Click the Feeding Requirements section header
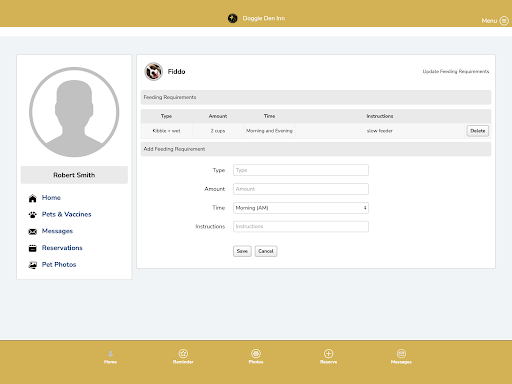 pyautogui.click(x=316, y=97)
